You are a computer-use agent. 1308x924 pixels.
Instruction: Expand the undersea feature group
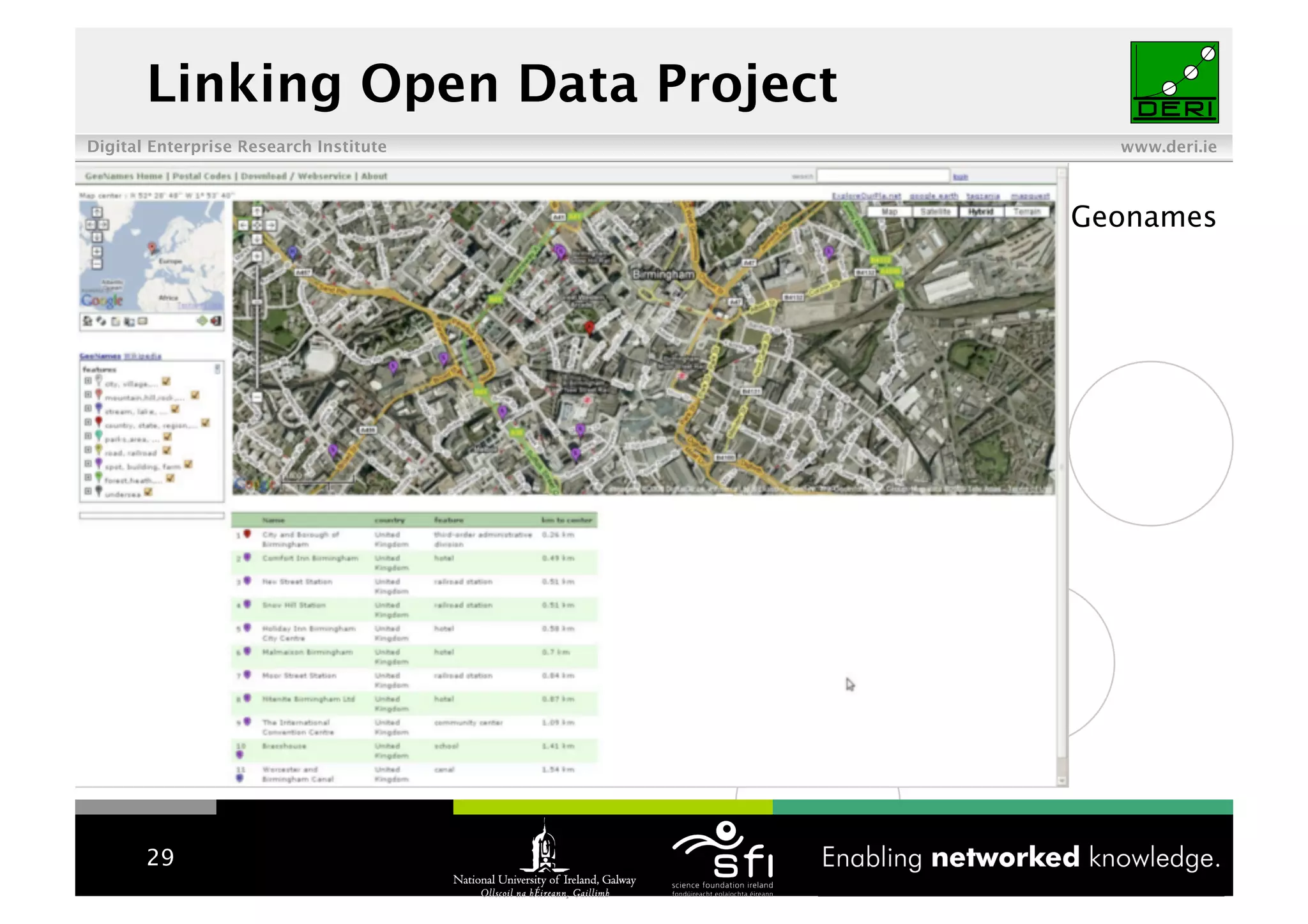88,492
